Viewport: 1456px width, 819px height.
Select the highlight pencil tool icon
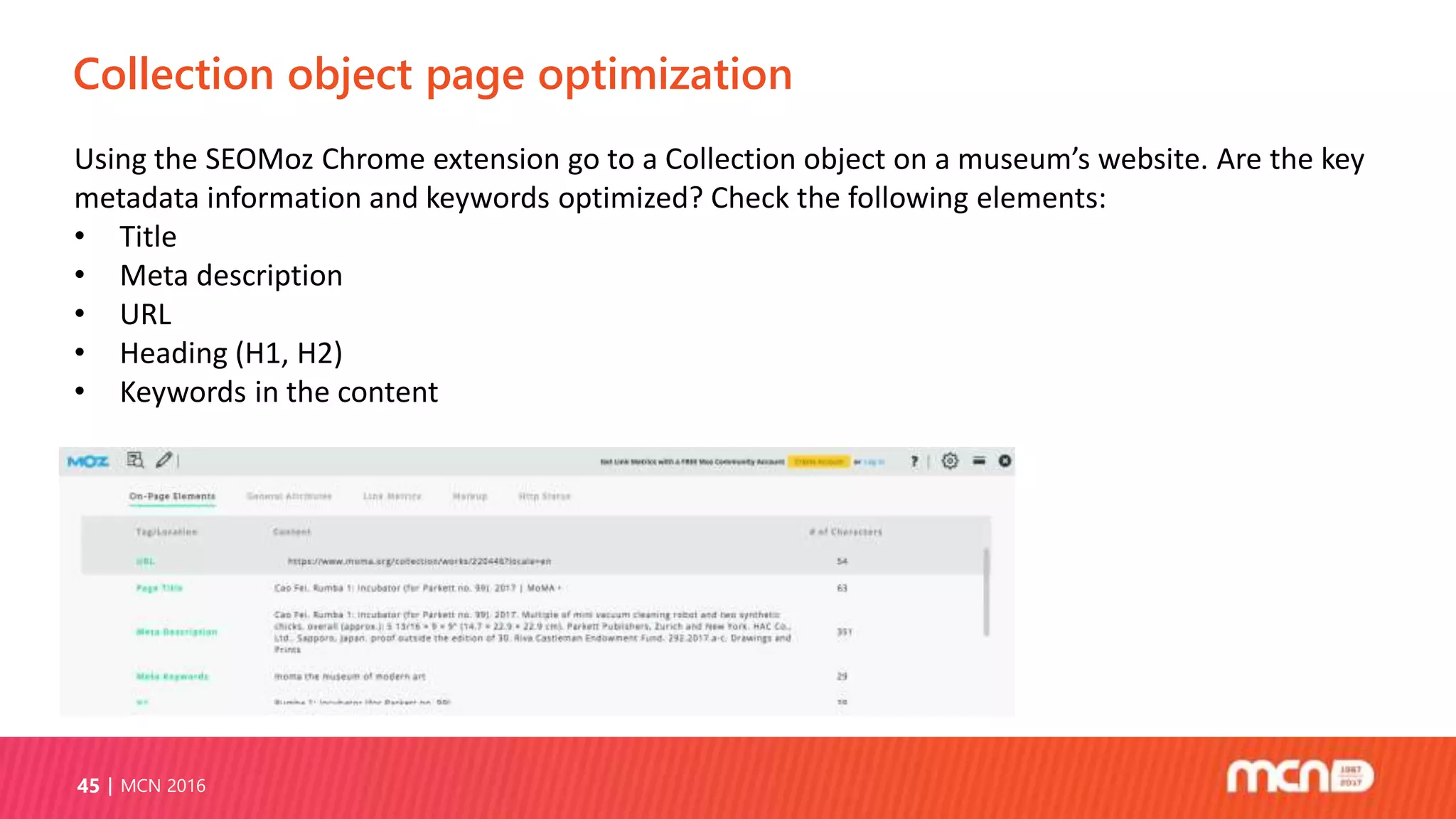click(x=164, y=460)
